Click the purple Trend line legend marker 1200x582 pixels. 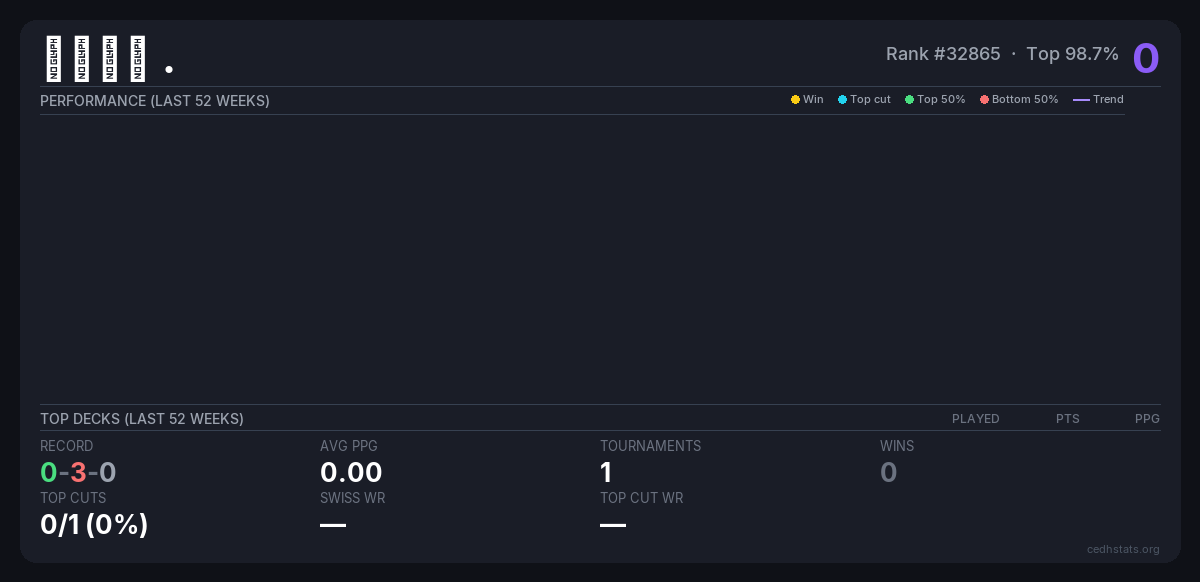[x=1081, y=100]
